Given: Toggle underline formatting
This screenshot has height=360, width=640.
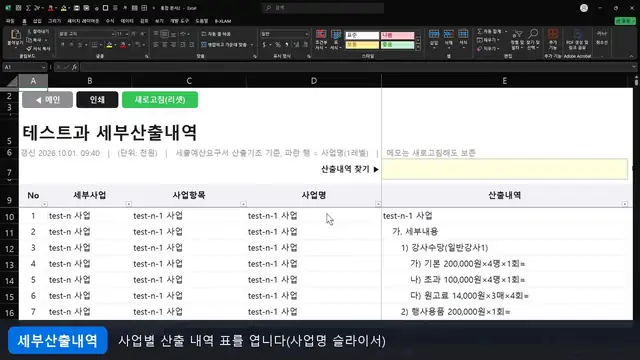Looking at the screenshot, I should 80,44.
